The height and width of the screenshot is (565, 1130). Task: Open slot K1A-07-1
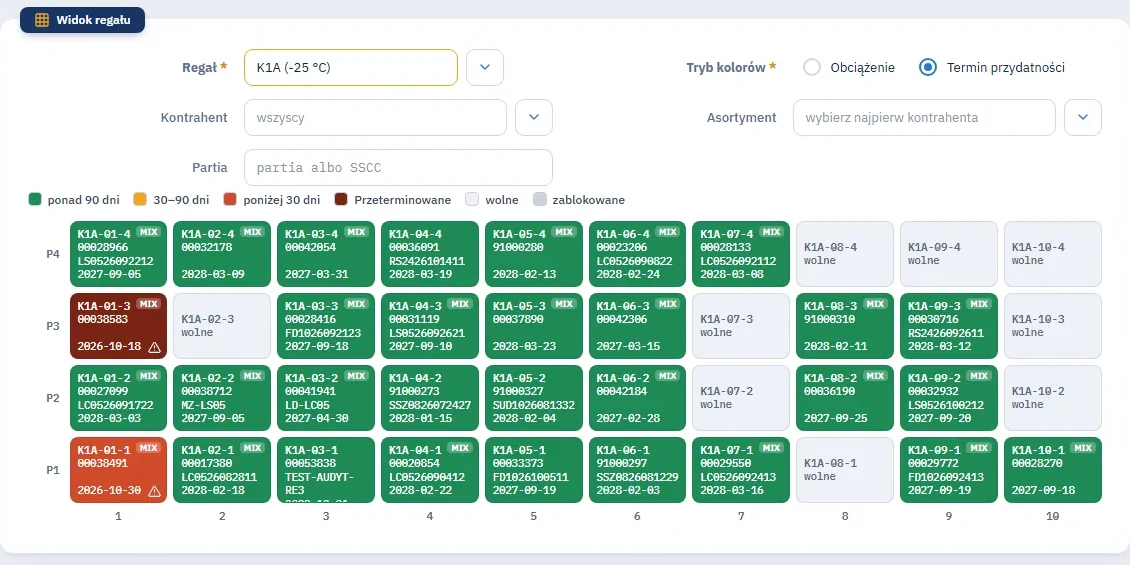pos(741,470)
